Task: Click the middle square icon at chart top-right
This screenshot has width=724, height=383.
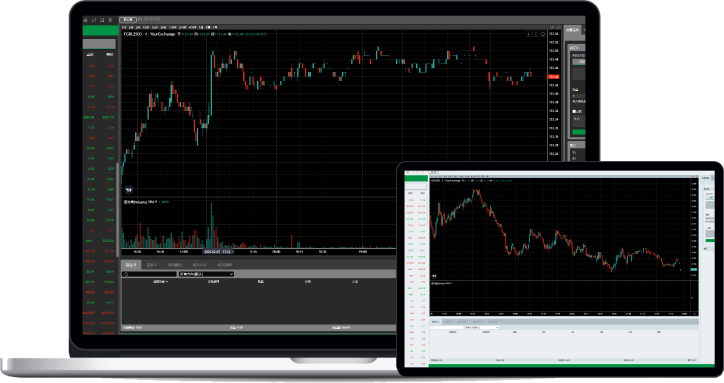Action: point(536,34)
